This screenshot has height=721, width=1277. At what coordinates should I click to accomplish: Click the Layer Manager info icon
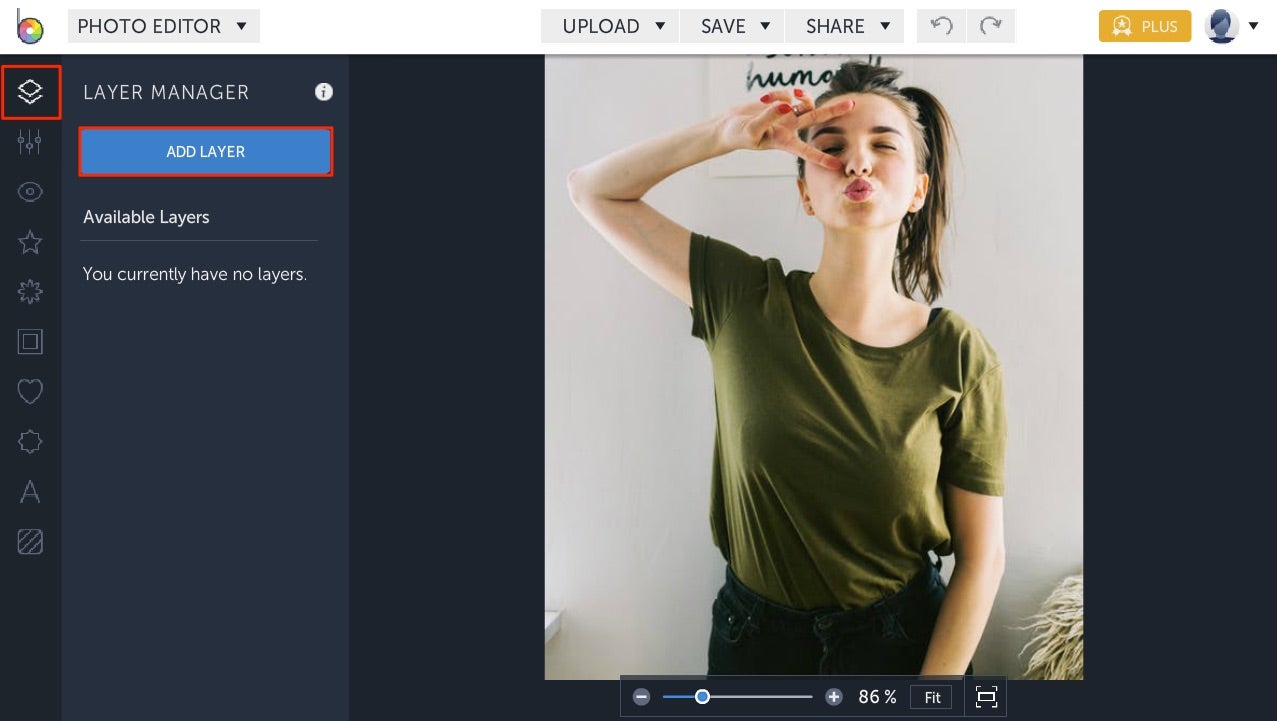(323, 91)
